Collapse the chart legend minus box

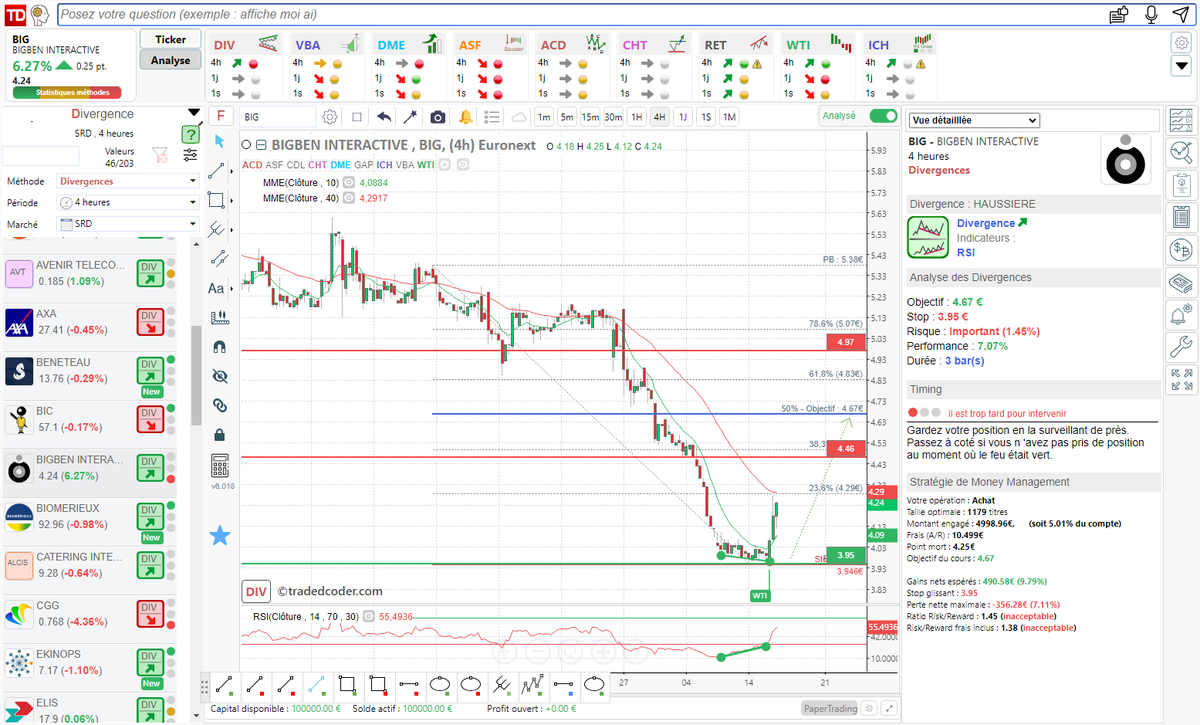pos(263,145)
